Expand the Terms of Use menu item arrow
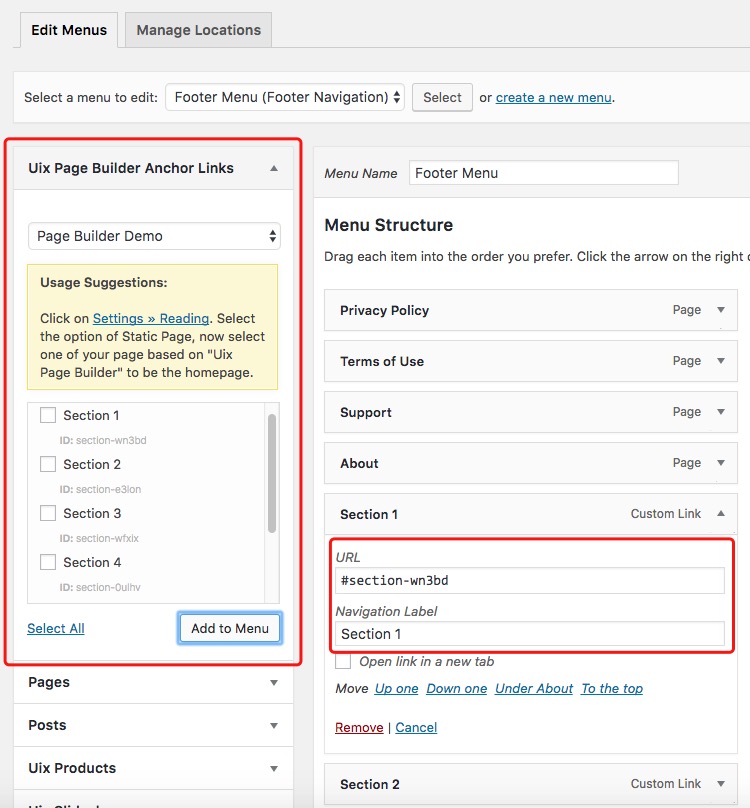This screenshot has height=808, width=750. click(x=721, y=361)
